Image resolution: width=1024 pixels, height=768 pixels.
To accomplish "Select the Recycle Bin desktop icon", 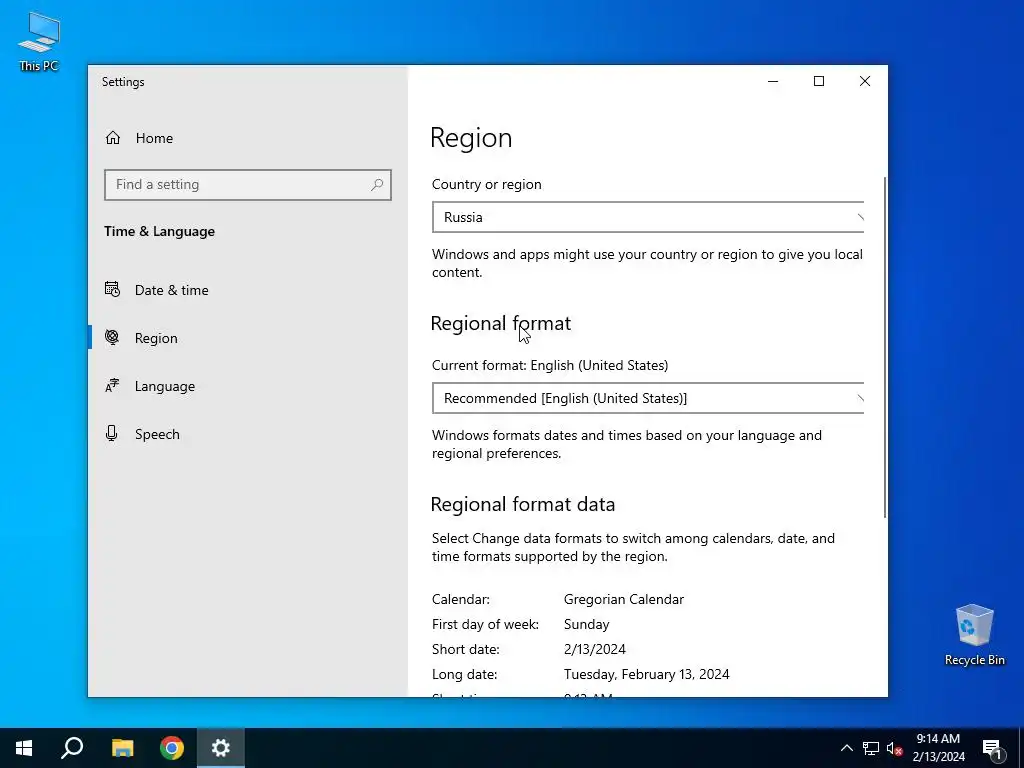I will [x=974, y=635].
